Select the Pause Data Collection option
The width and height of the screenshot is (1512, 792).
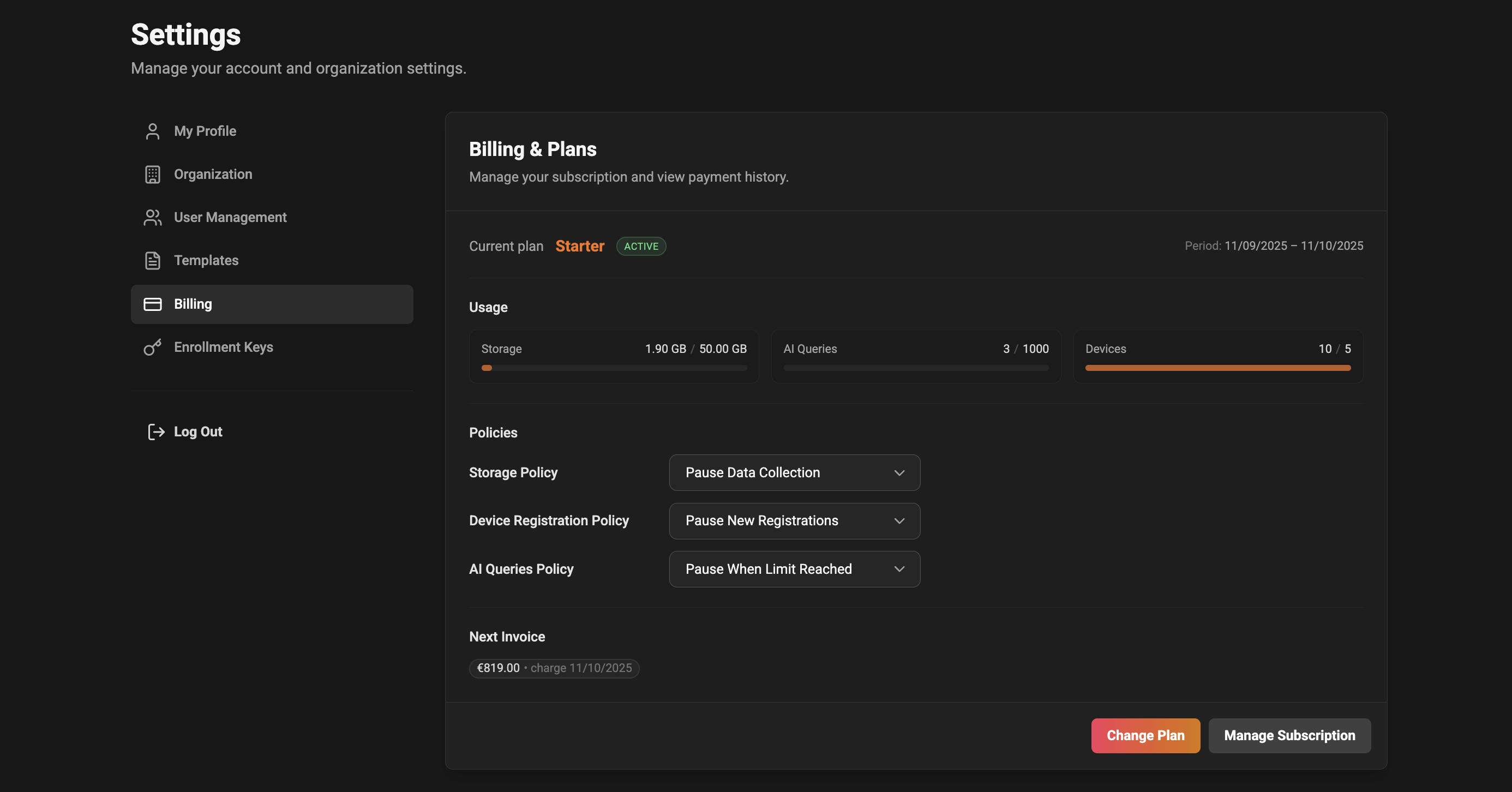[x=794, y=472]
